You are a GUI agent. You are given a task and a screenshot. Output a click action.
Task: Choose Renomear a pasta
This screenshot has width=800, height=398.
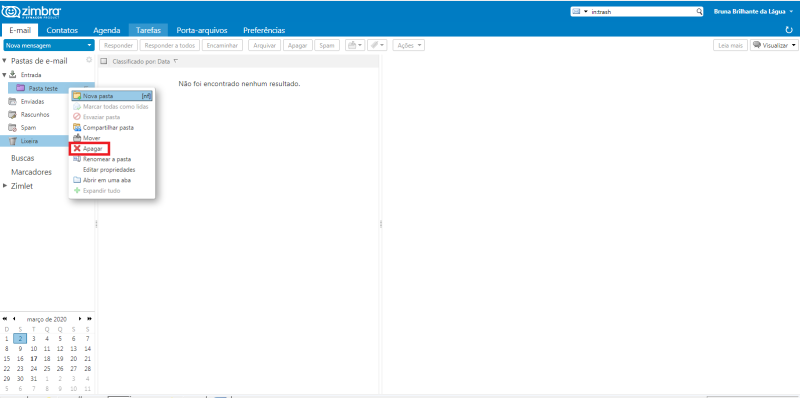[x=112, y=159]
